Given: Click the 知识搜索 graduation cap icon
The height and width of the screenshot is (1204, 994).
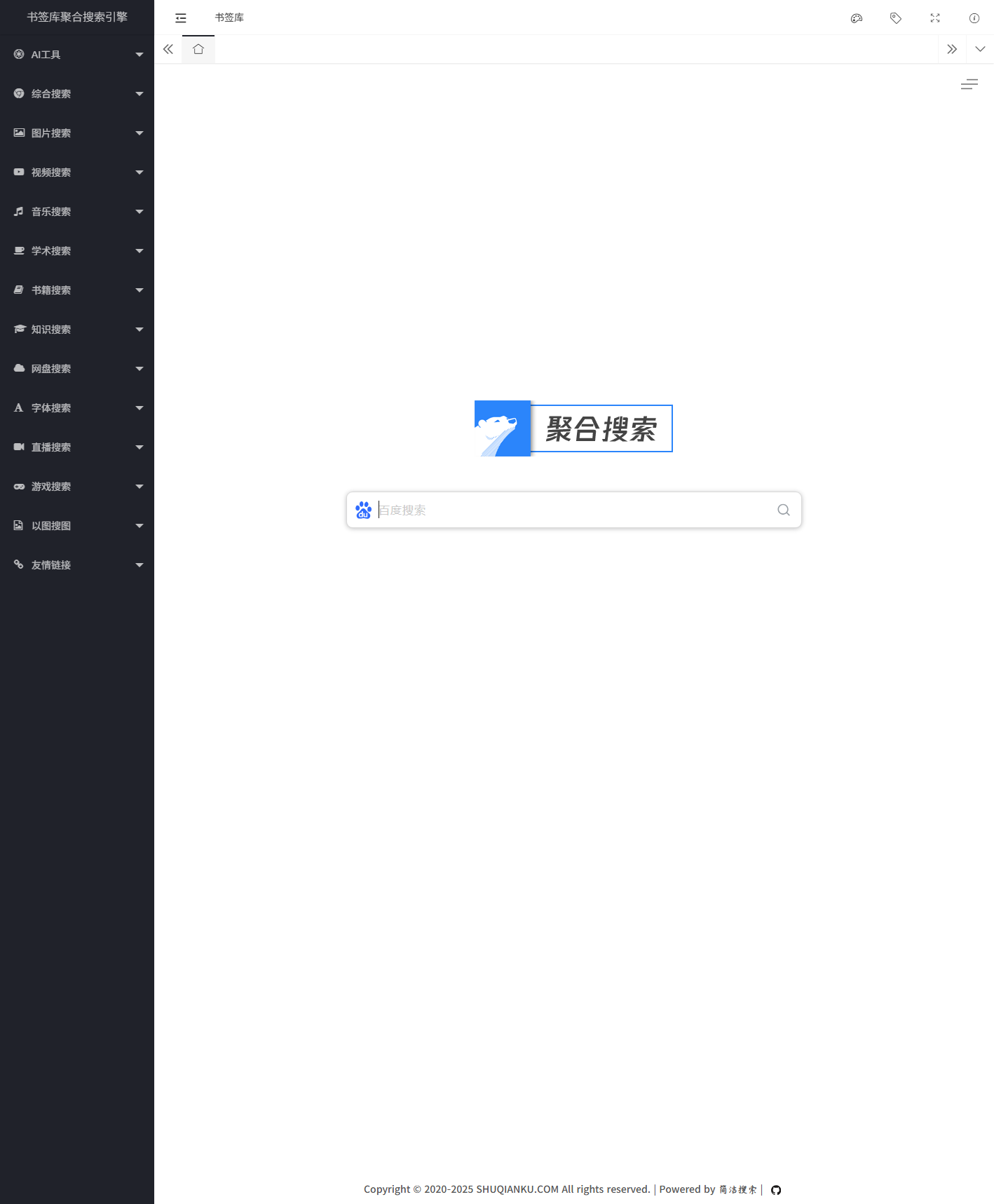Looking at the screenshot, I should click(x=19, y=329).
